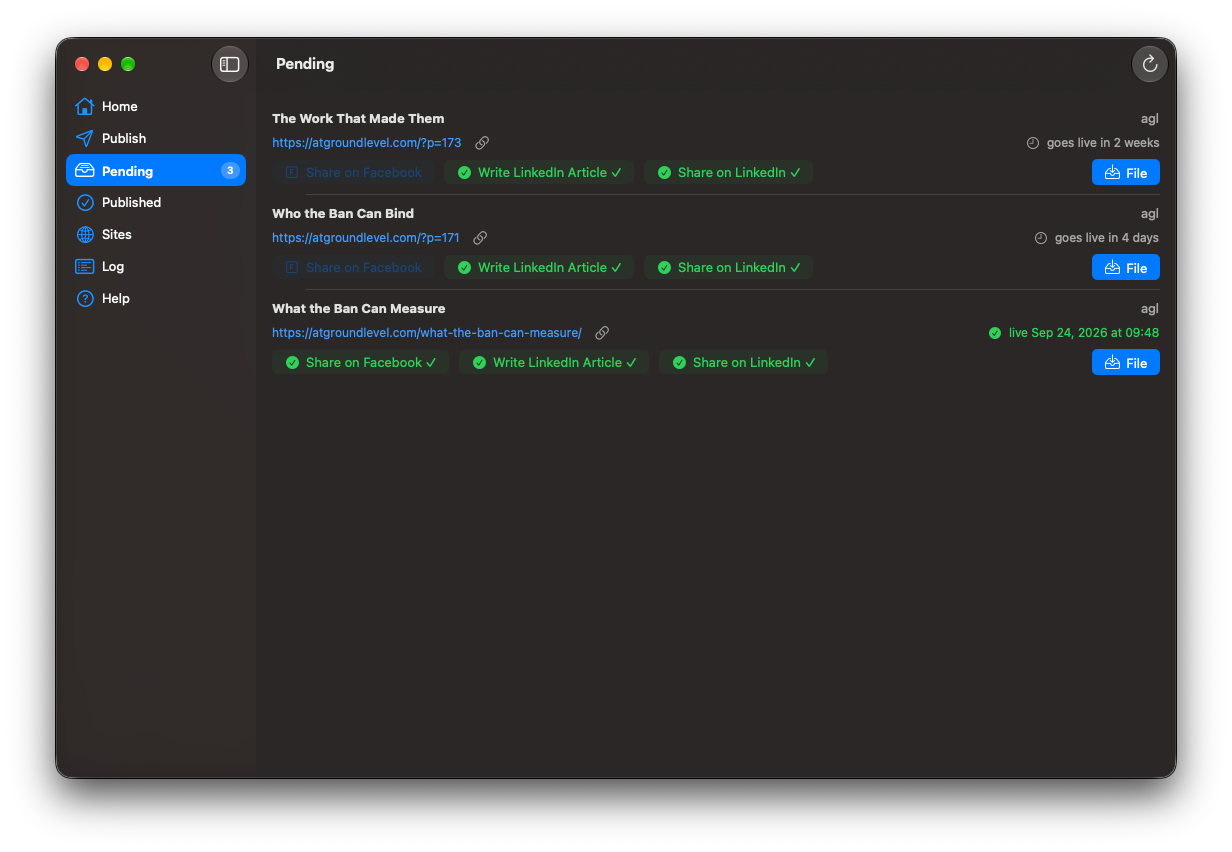Screen dimensions: 1232x852
Task: Copy link icon for What the Ban Can Measure
Action: pos(602,333)
